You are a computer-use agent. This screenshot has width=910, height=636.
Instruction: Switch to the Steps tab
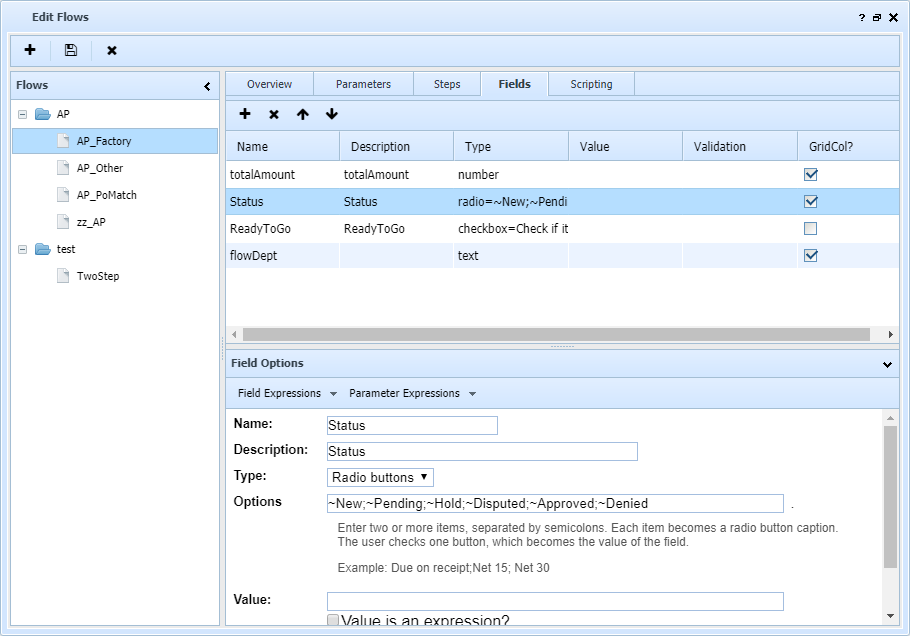pyautogui.click(x=447, y=84)
